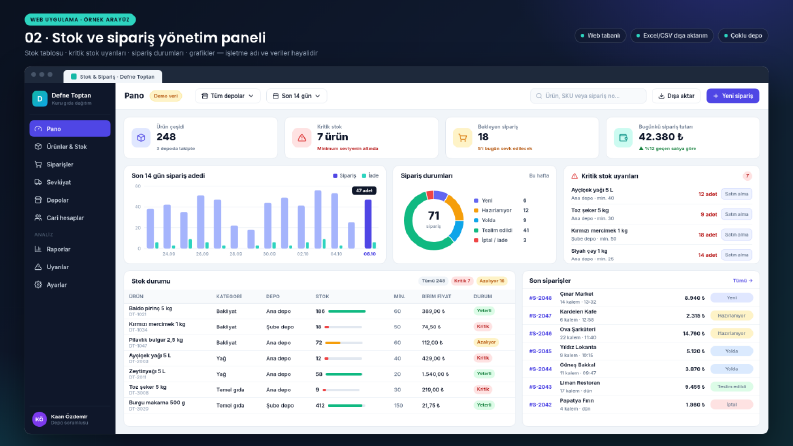Screen dimensions: 793x446
Task: Click Azalıyor status badge for Pilavlık bulgur
Action: pyautogui.click(x=486, y=342)
